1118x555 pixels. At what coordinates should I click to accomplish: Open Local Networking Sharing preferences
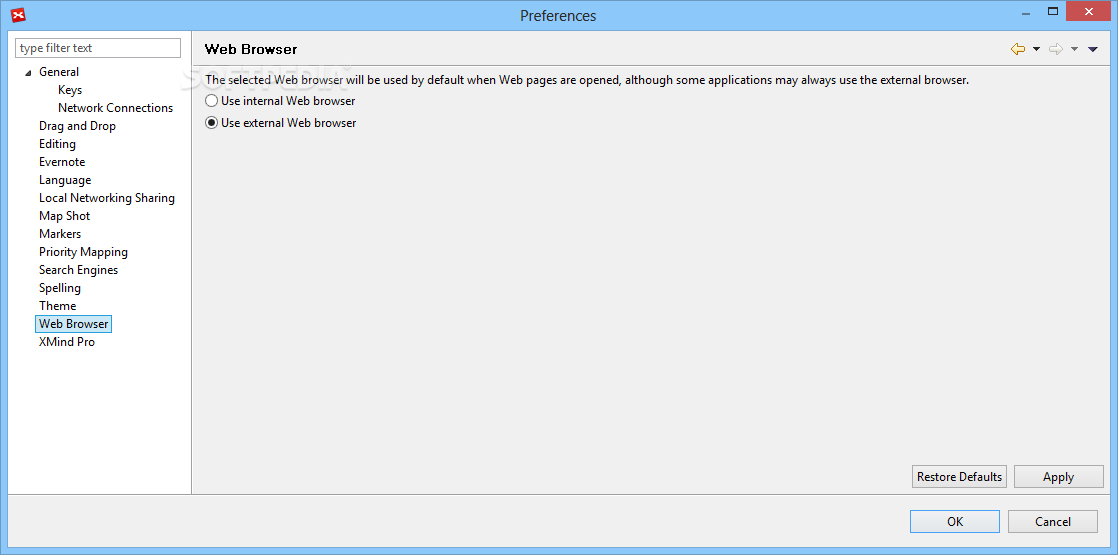tap(107, 198)
